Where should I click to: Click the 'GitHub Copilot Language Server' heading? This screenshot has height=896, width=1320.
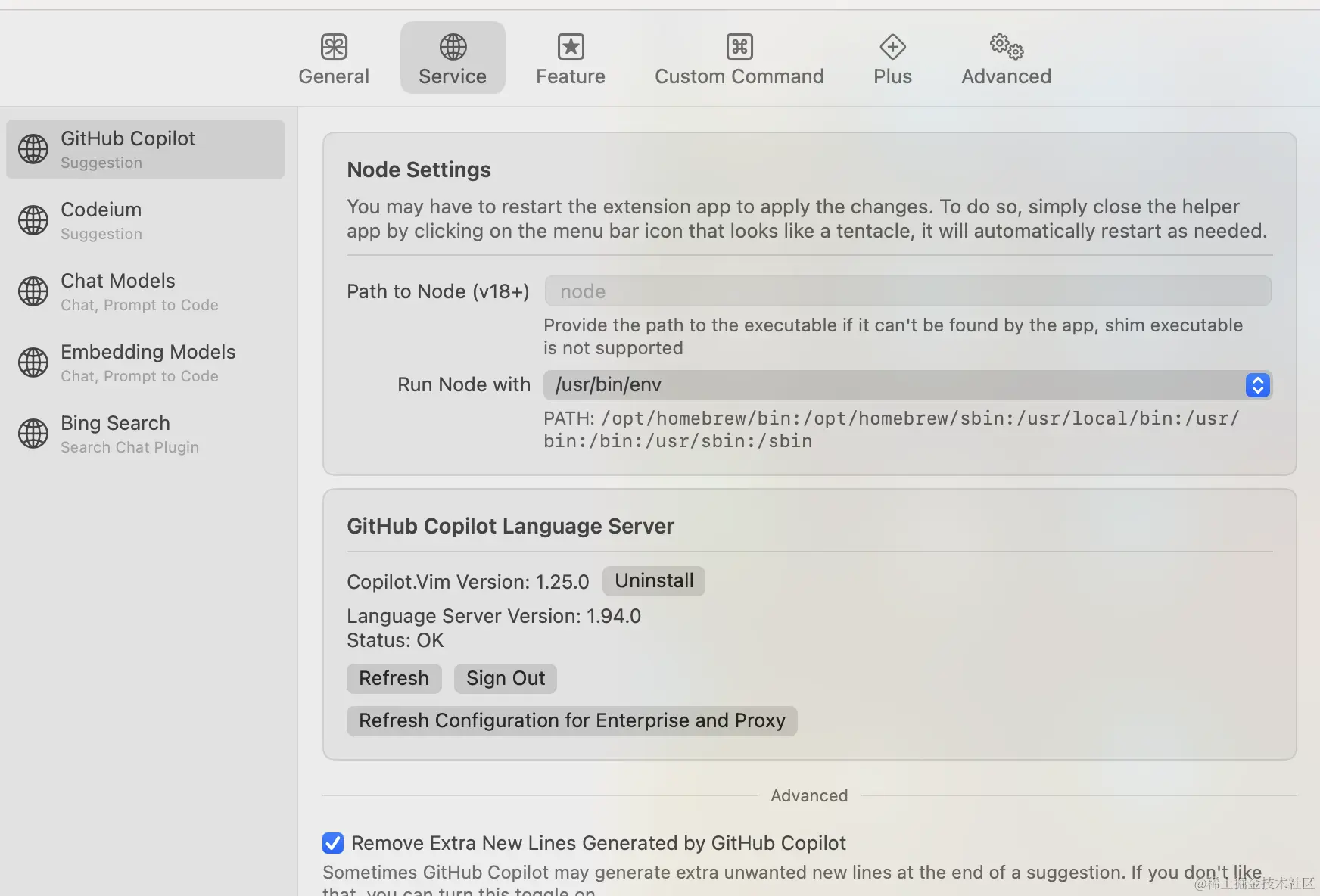pos(510,527)
